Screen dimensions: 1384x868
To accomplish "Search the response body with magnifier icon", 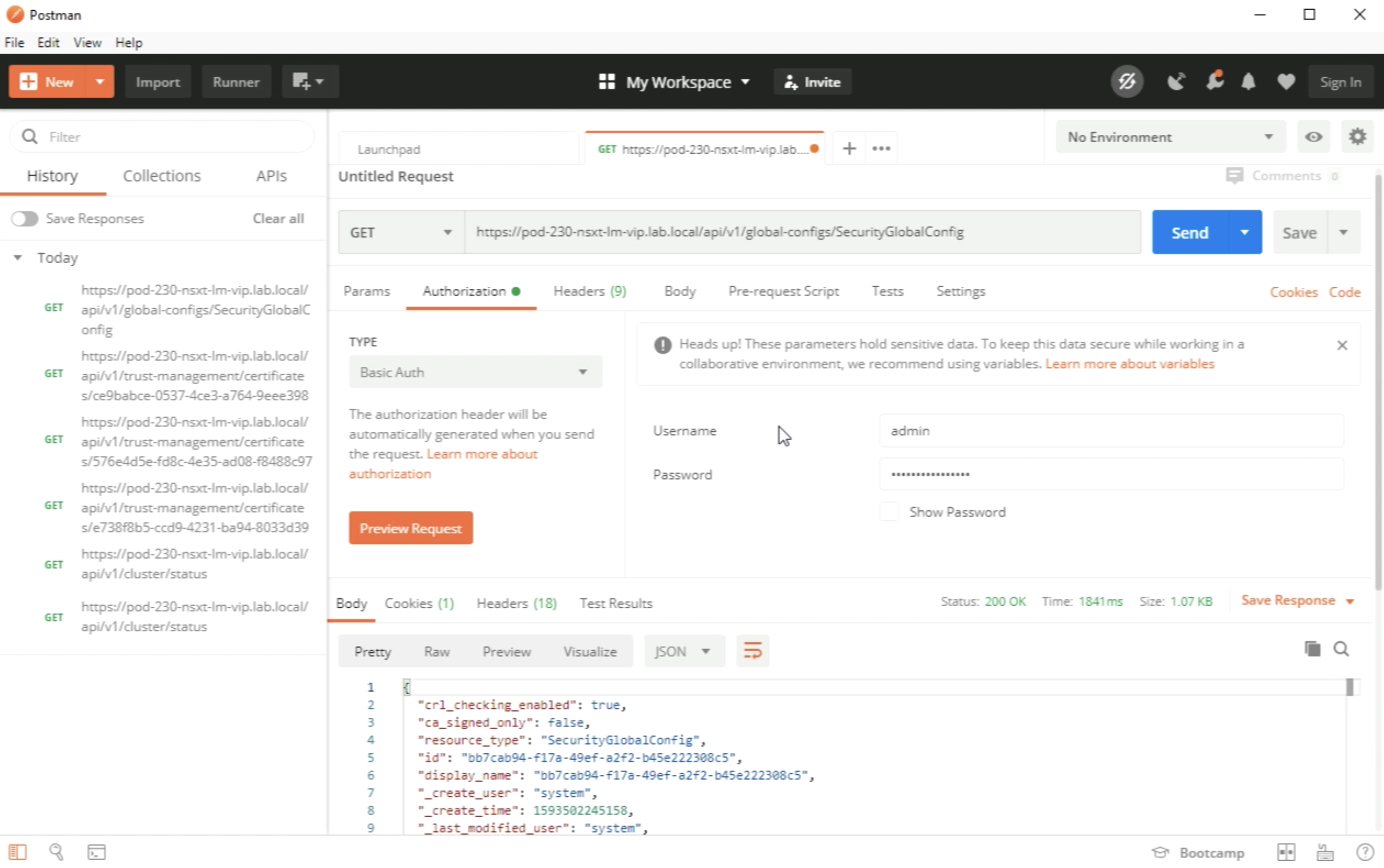I will coord(1341,649).
